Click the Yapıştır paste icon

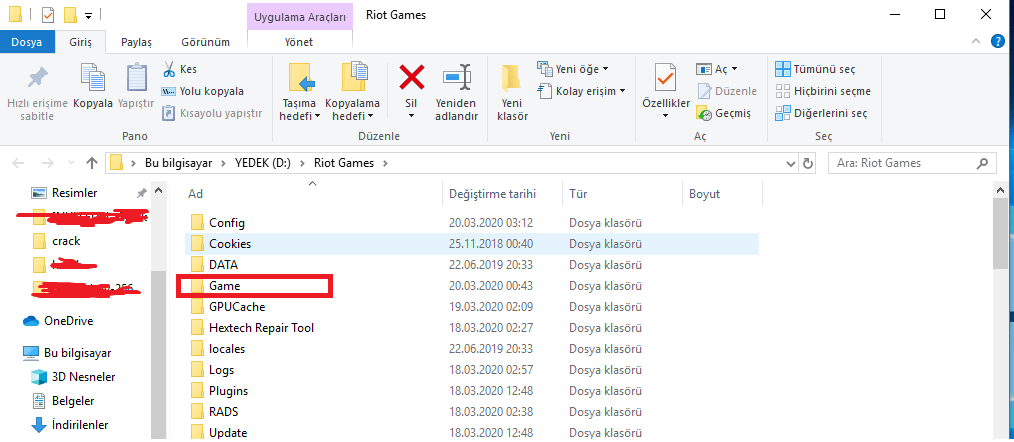click(x=136, y=86)
